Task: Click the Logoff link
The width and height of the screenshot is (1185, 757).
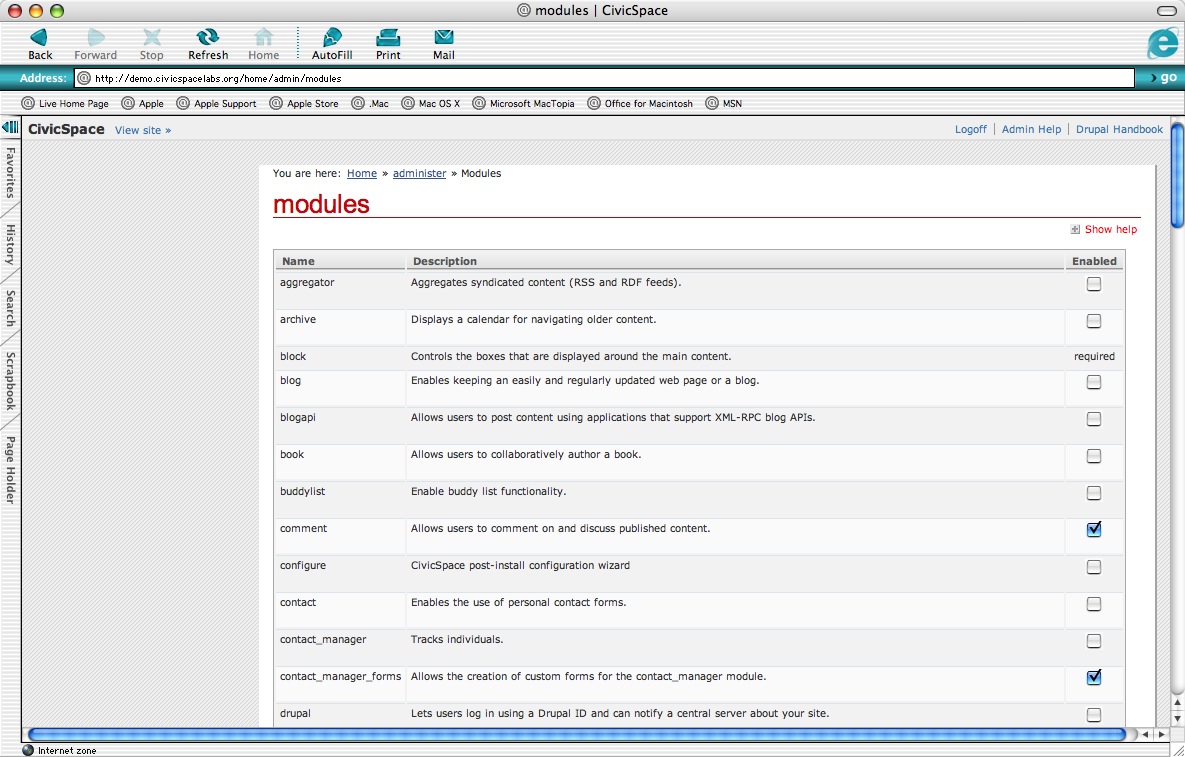Action: (x=970, y=129)
